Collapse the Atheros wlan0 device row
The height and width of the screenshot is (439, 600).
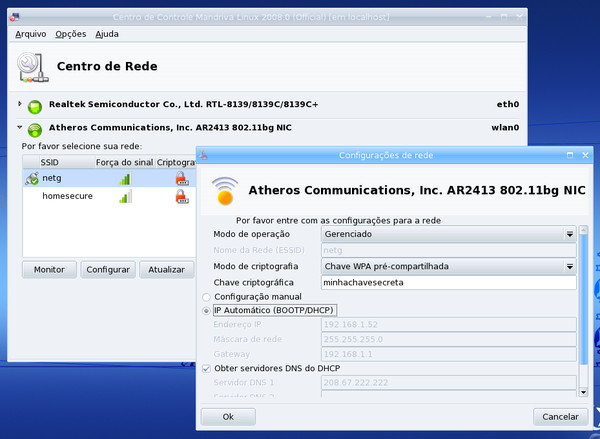click(x=20, y=127)
